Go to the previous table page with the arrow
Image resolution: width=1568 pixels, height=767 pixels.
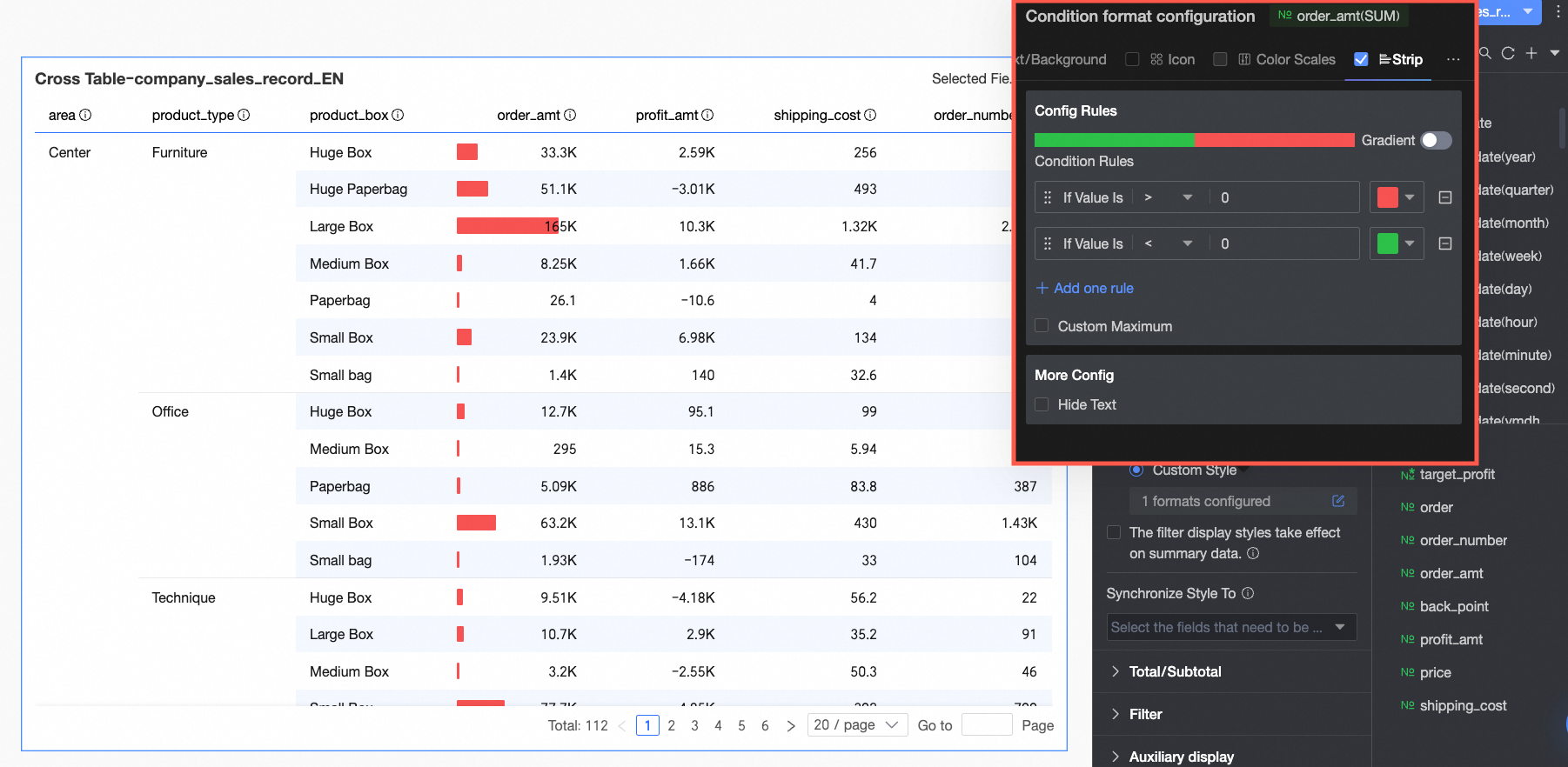click(x=622, y=725)
